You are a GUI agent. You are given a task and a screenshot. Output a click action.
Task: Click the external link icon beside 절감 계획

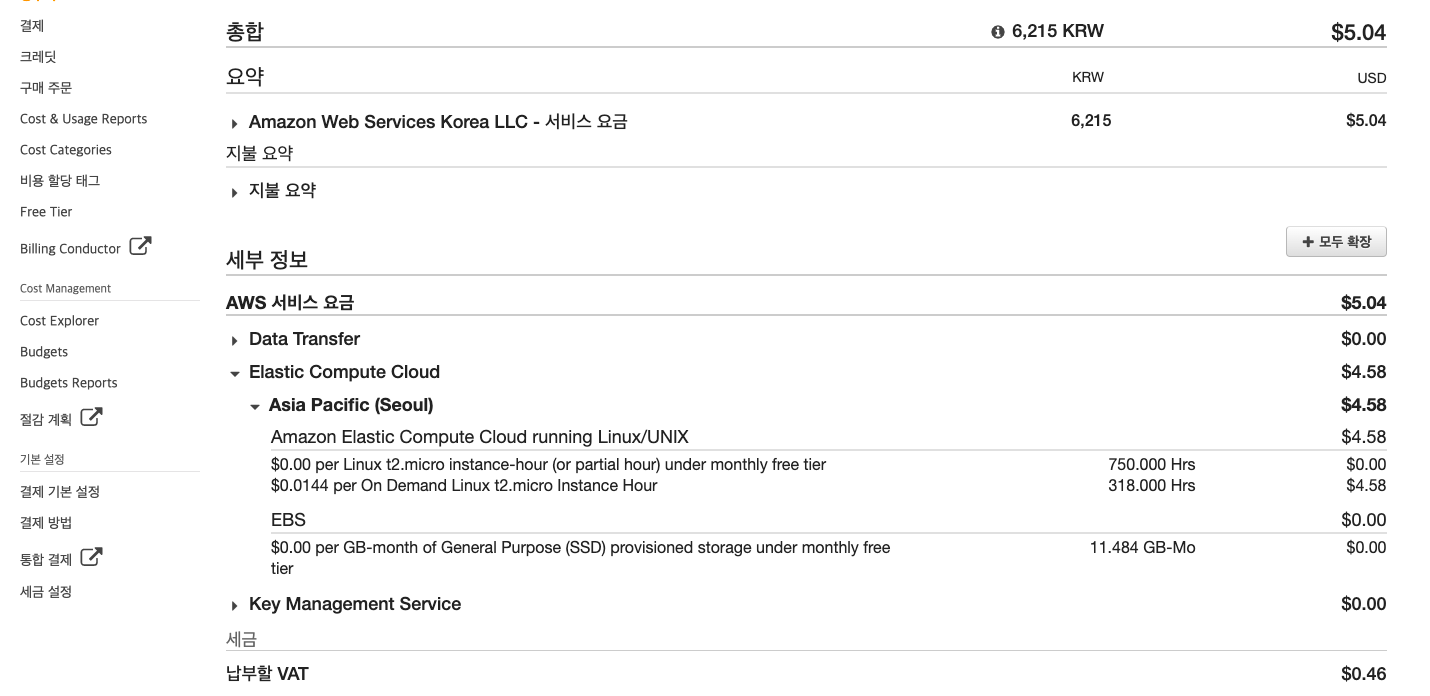click(91, 417)
